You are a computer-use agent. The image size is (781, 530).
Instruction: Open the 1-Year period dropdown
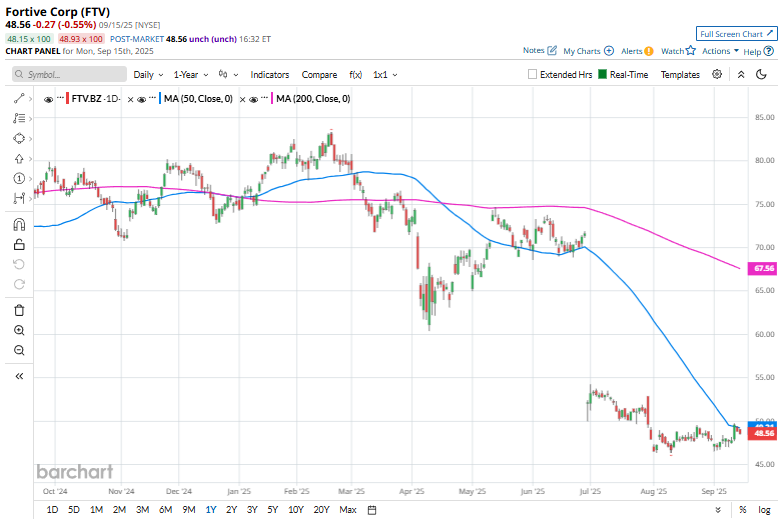point(191,75)
